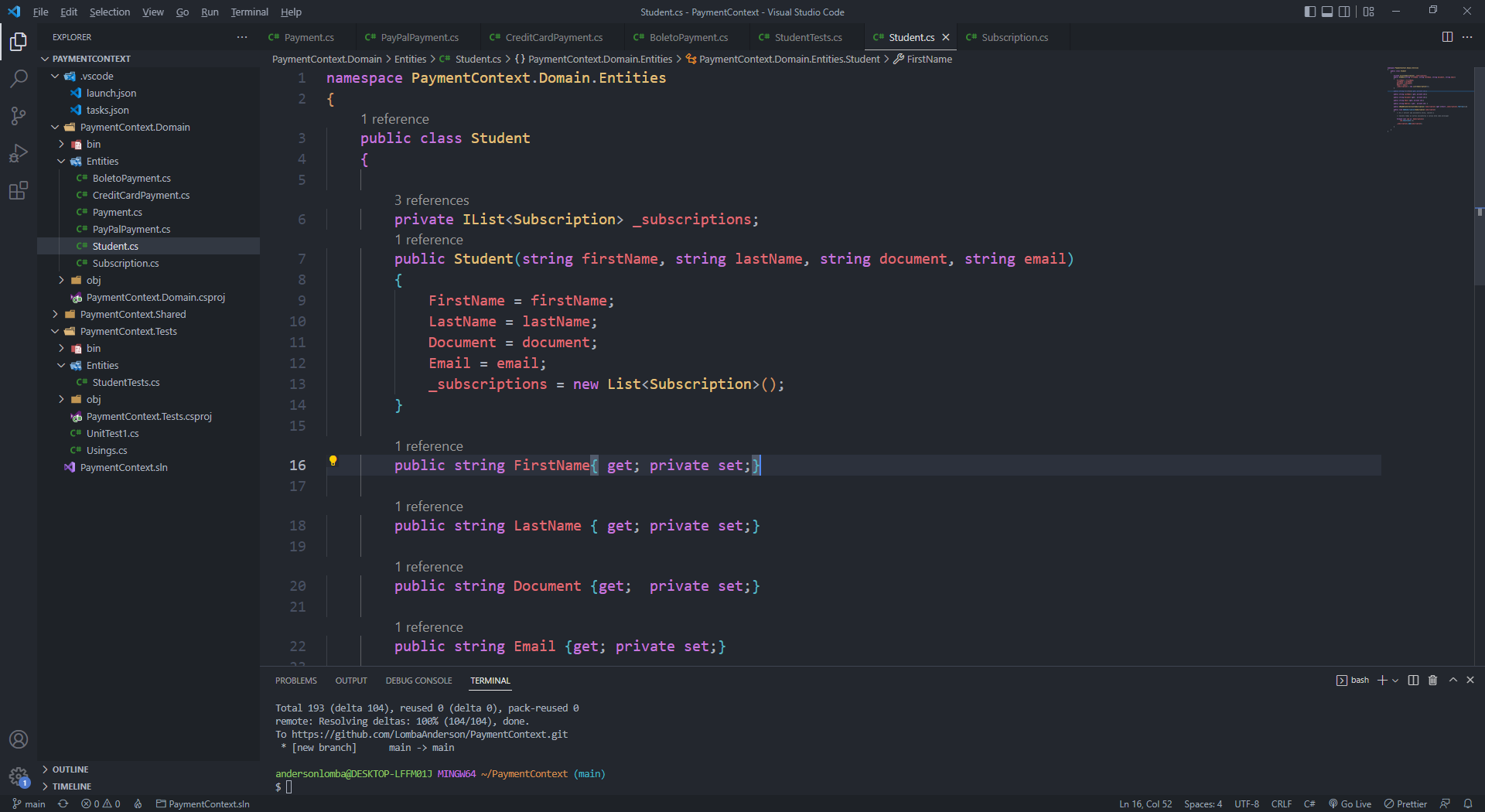Click the quick fix lightbulb on line 16

(333, 461)
